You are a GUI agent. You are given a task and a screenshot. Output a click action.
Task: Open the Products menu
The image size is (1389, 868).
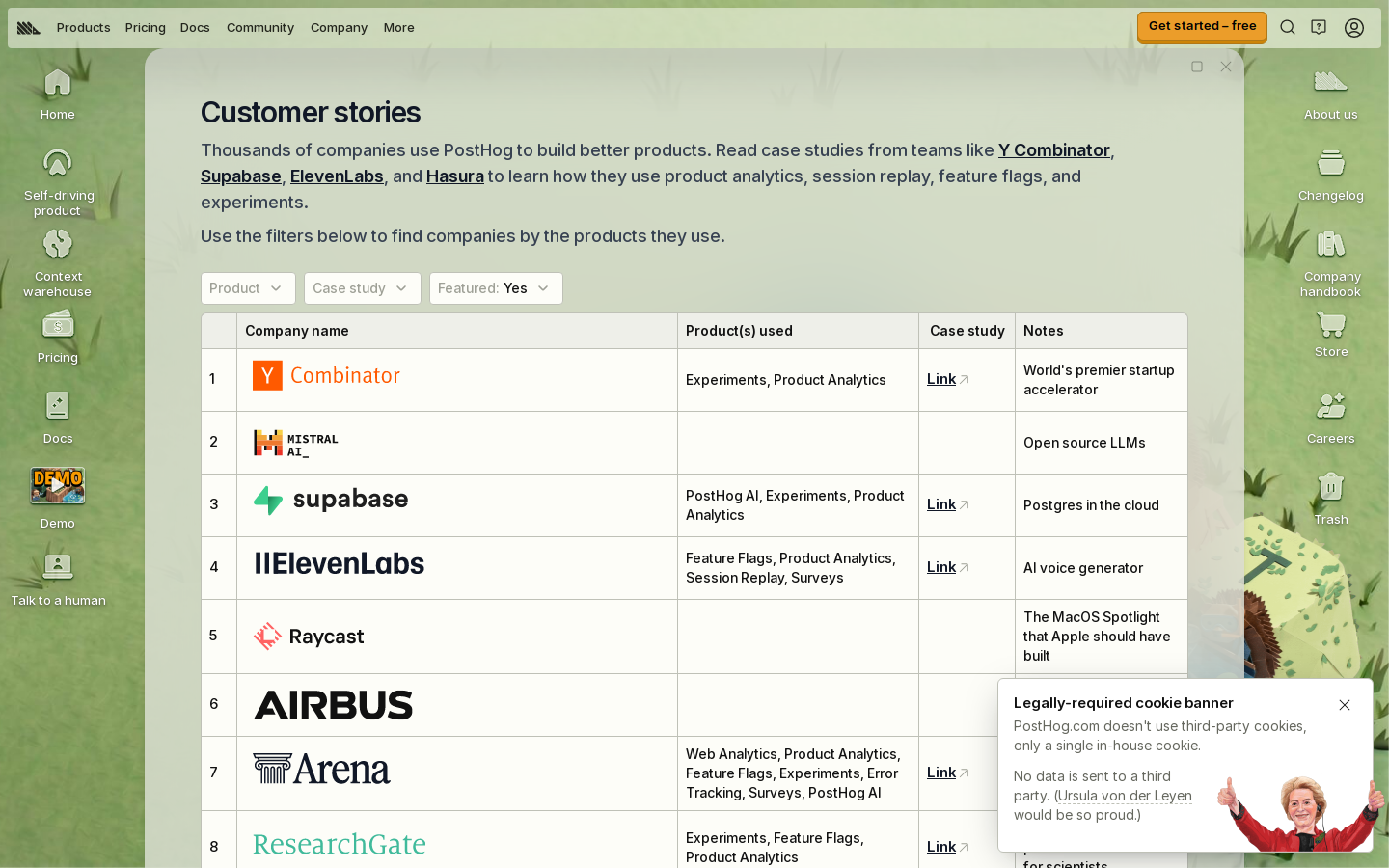tap(84, 28)
